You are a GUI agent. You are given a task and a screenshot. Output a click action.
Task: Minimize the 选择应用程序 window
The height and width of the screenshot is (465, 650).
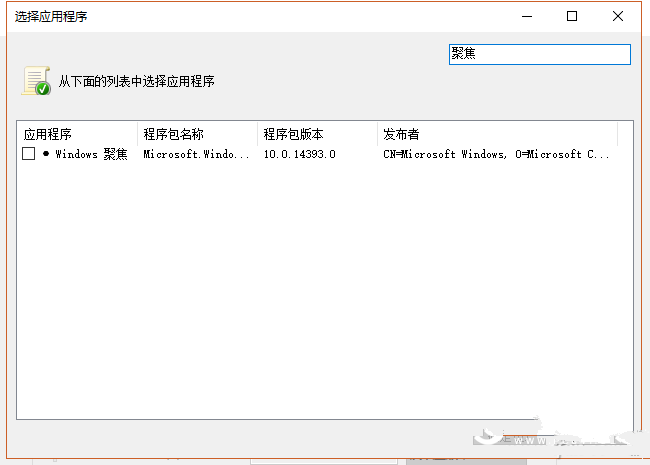point(527,17)
